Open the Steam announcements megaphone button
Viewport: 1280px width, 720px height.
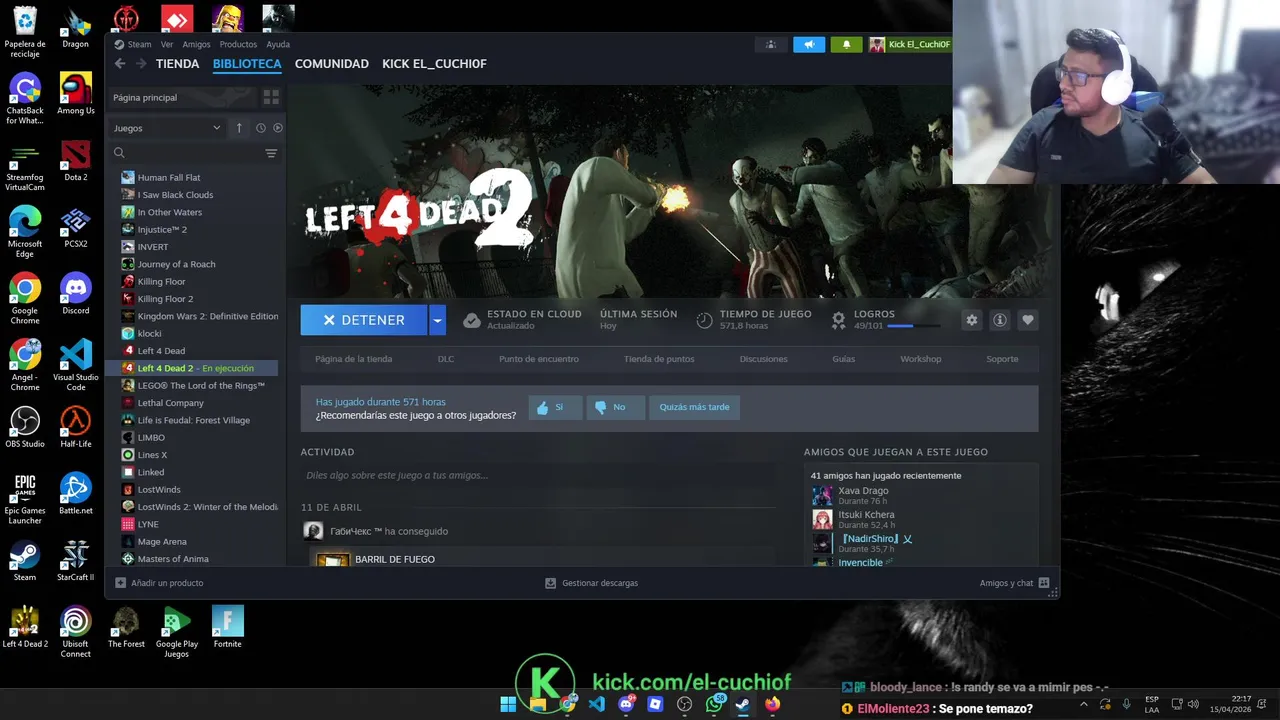tap(809, 44)
